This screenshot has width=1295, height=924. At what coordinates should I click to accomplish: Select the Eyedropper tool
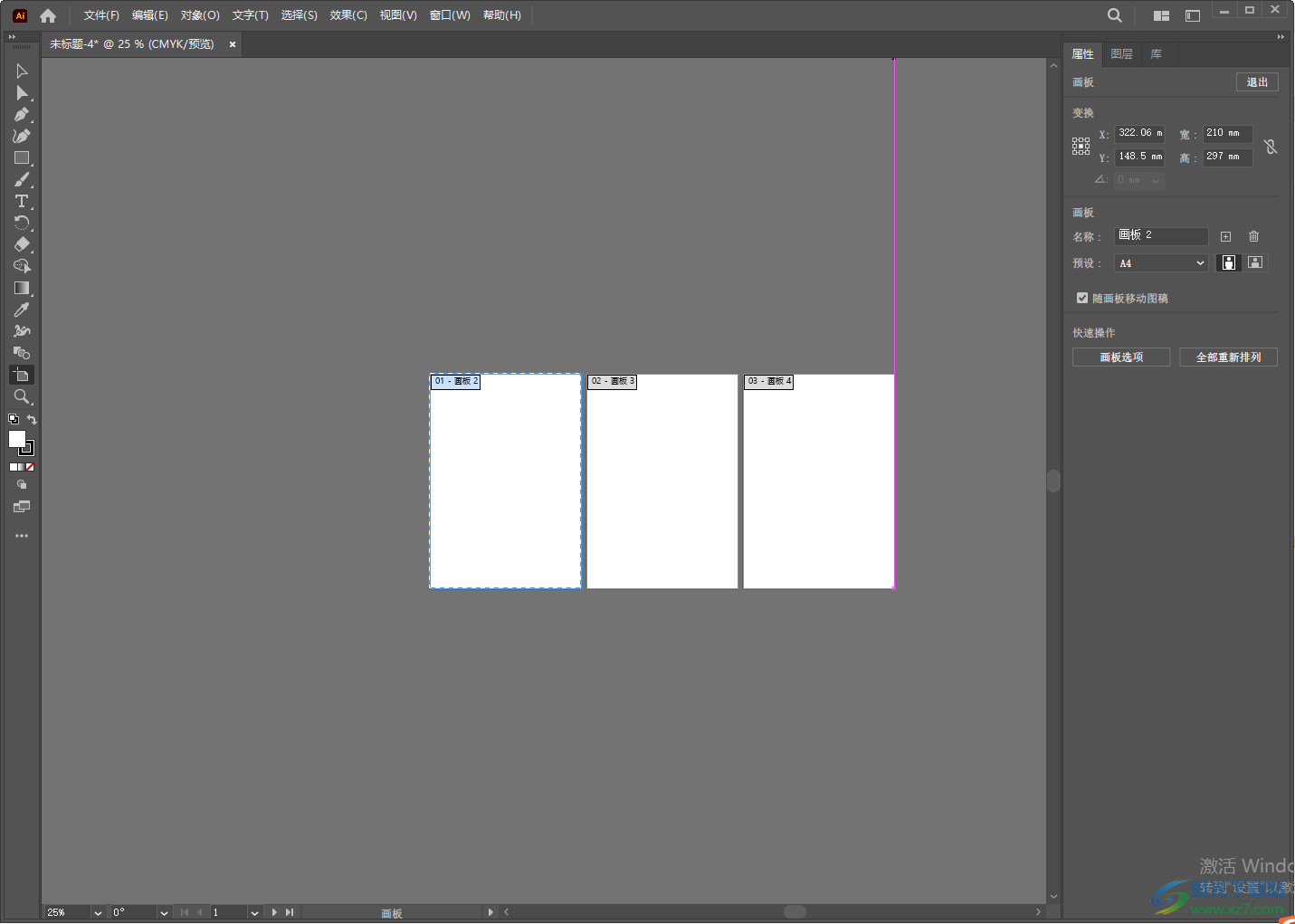click(x=22, y=310)
